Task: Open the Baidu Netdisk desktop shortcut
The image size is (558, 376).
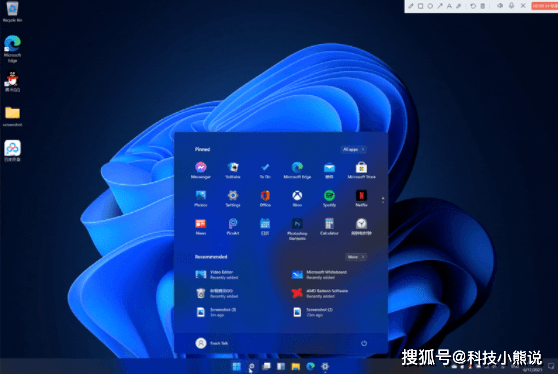Action: (12, 151)
